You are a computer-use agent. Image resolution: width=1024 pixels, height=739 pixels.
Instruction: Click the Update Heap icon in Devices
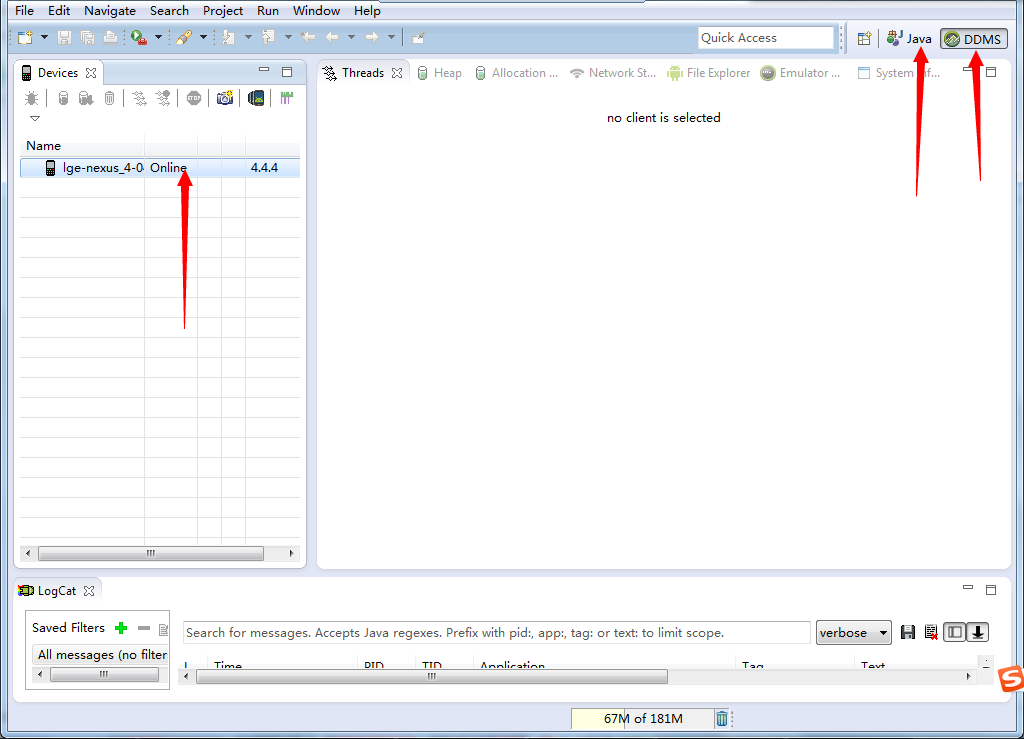pos(63,98)
